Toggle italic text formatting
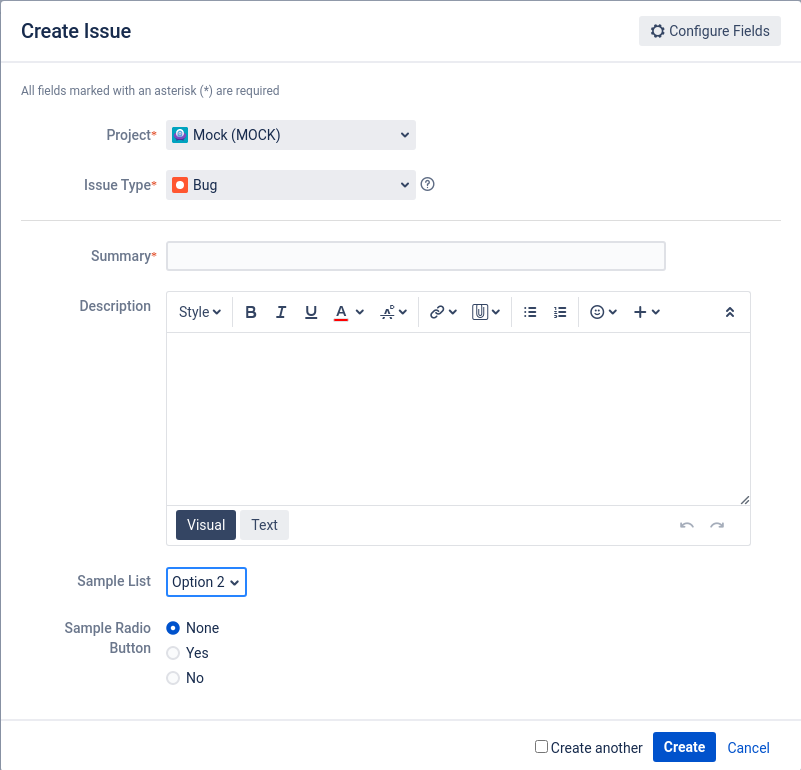This screenshot has width=801, height=770. (280, 312)
